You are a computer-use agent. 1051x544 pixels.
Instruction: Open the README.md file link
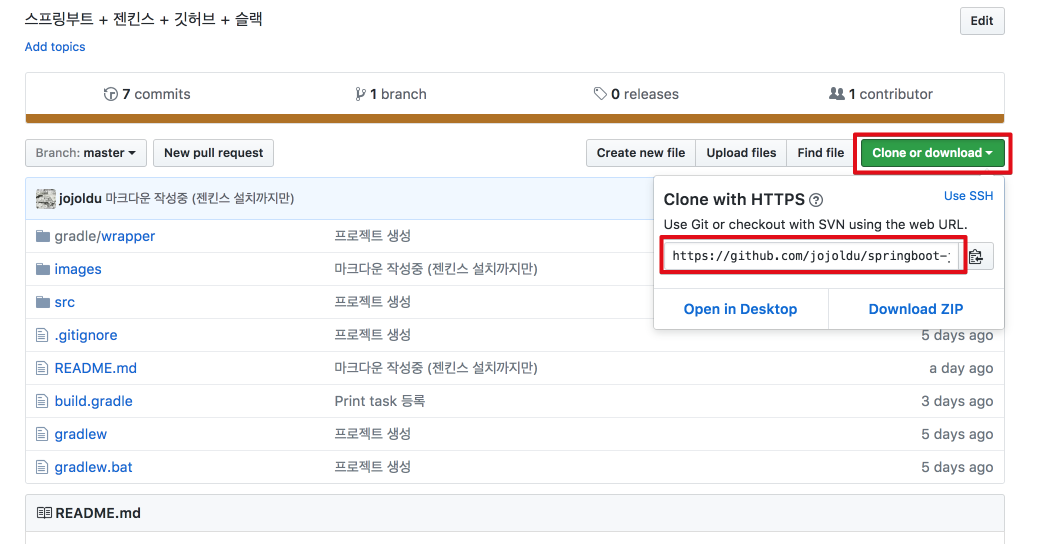(x=96, y=368)
